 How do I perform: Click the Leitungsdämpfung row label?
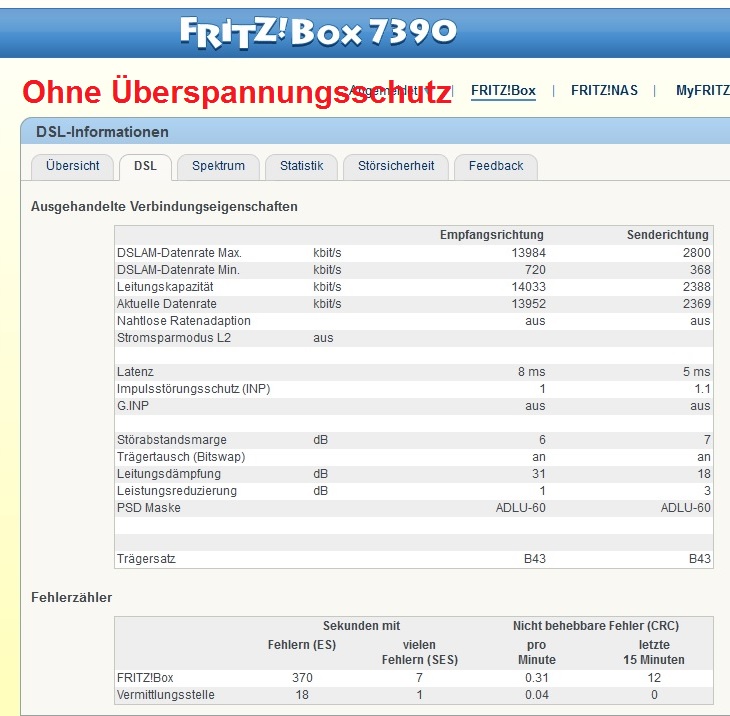[169, 474]
